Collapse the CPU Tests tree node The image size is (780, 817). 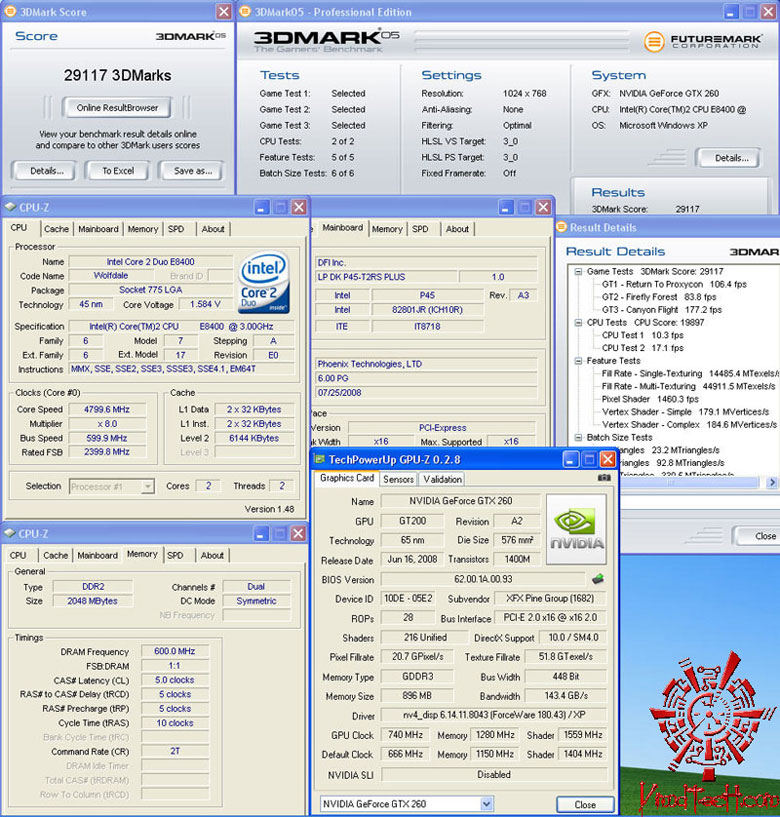(x=578, y=323)
